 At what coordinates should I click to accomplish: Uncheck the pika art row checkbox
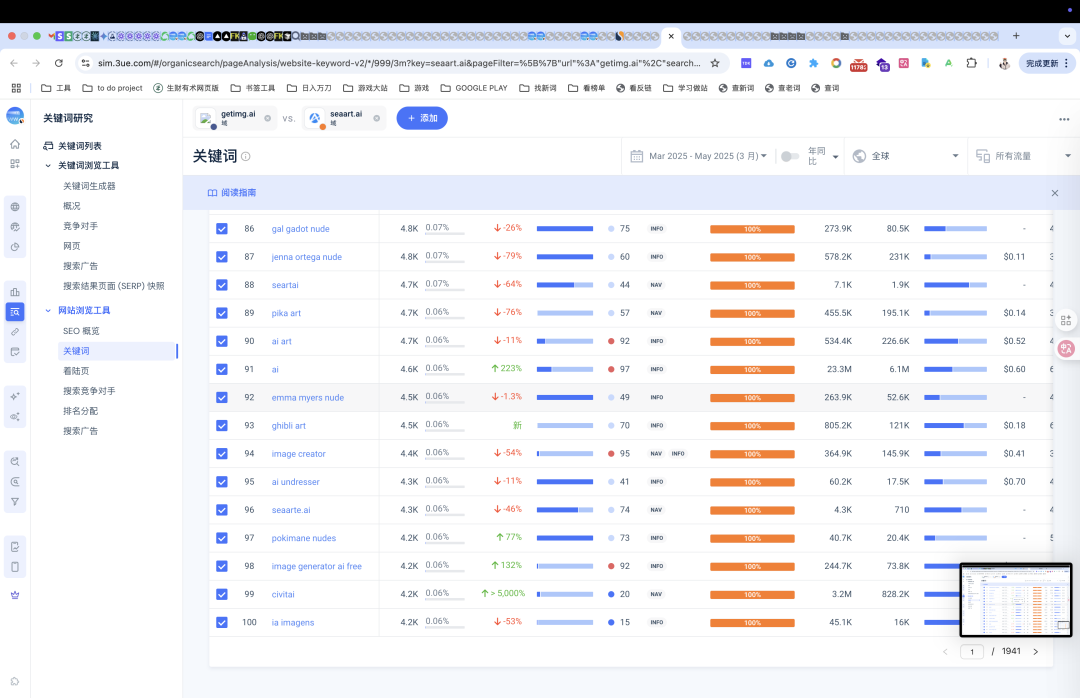point(222,314)
